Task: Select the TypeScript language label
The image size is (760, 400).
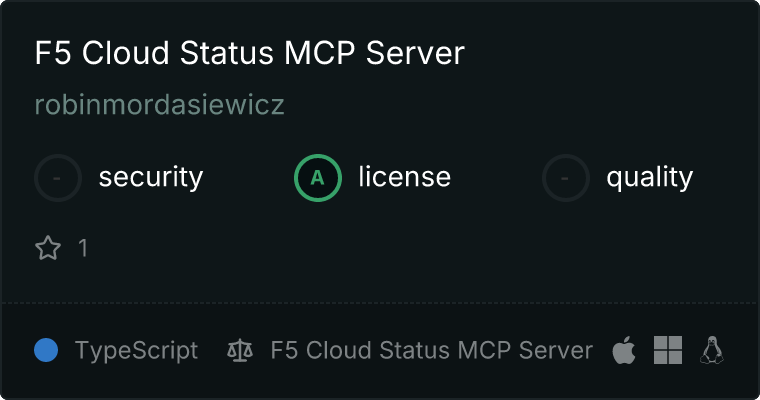Action: click(x=136, y=351)
